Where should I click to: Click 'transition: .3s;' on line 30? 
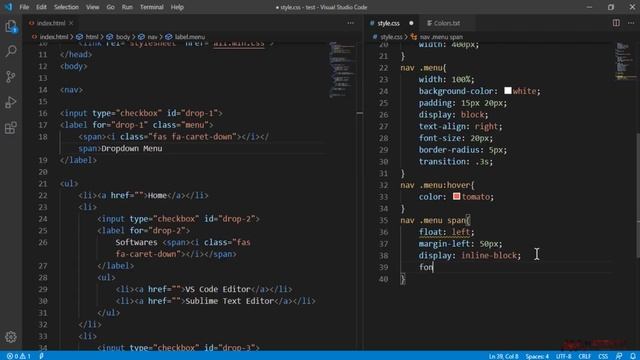456,162
